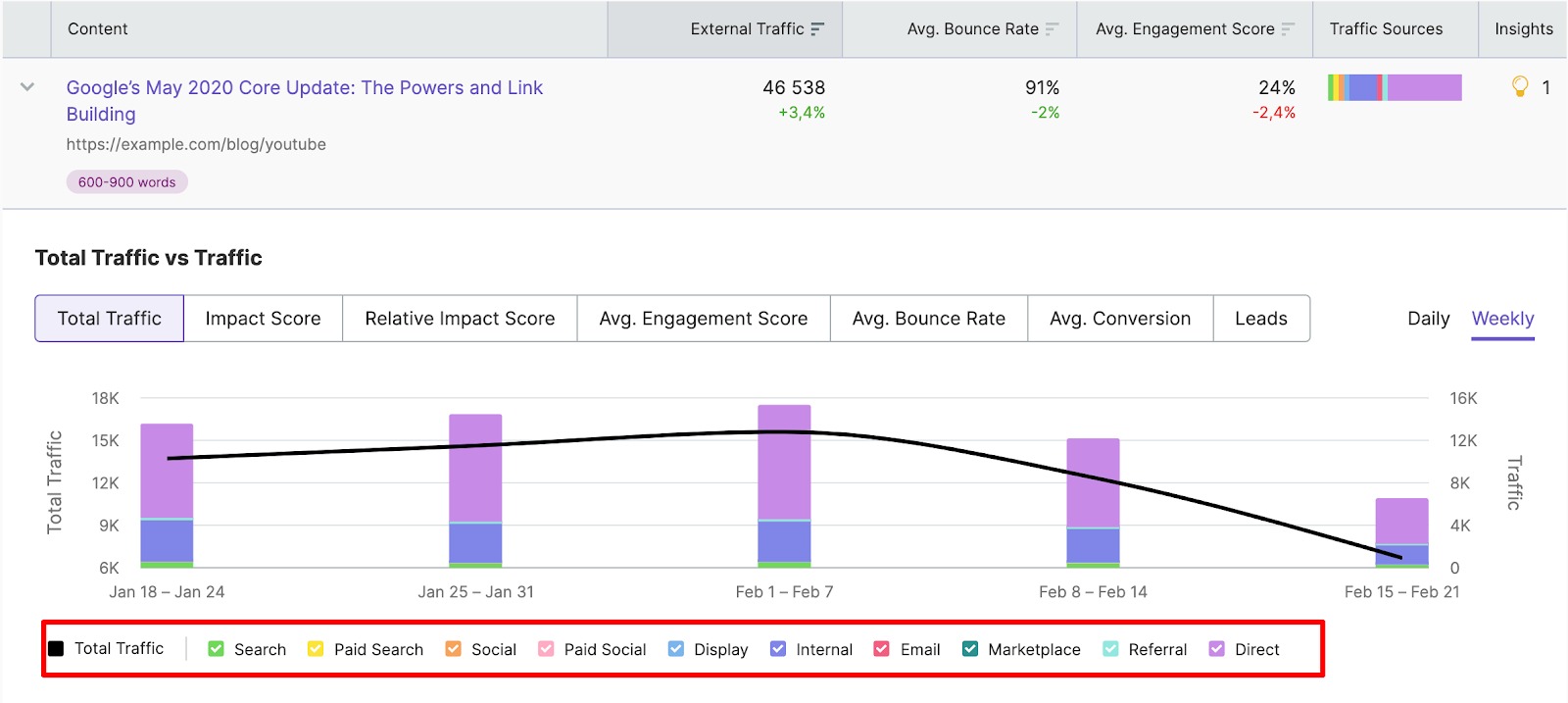Sort by External Traffic column icon

coord(817,29)
